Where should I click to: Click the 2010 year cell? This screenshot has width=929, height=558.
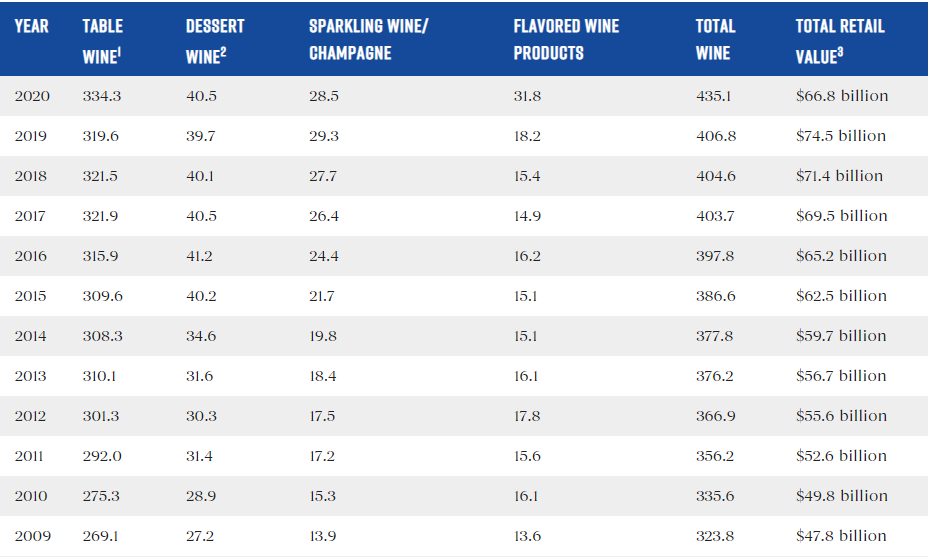click(x=32, y=496)
